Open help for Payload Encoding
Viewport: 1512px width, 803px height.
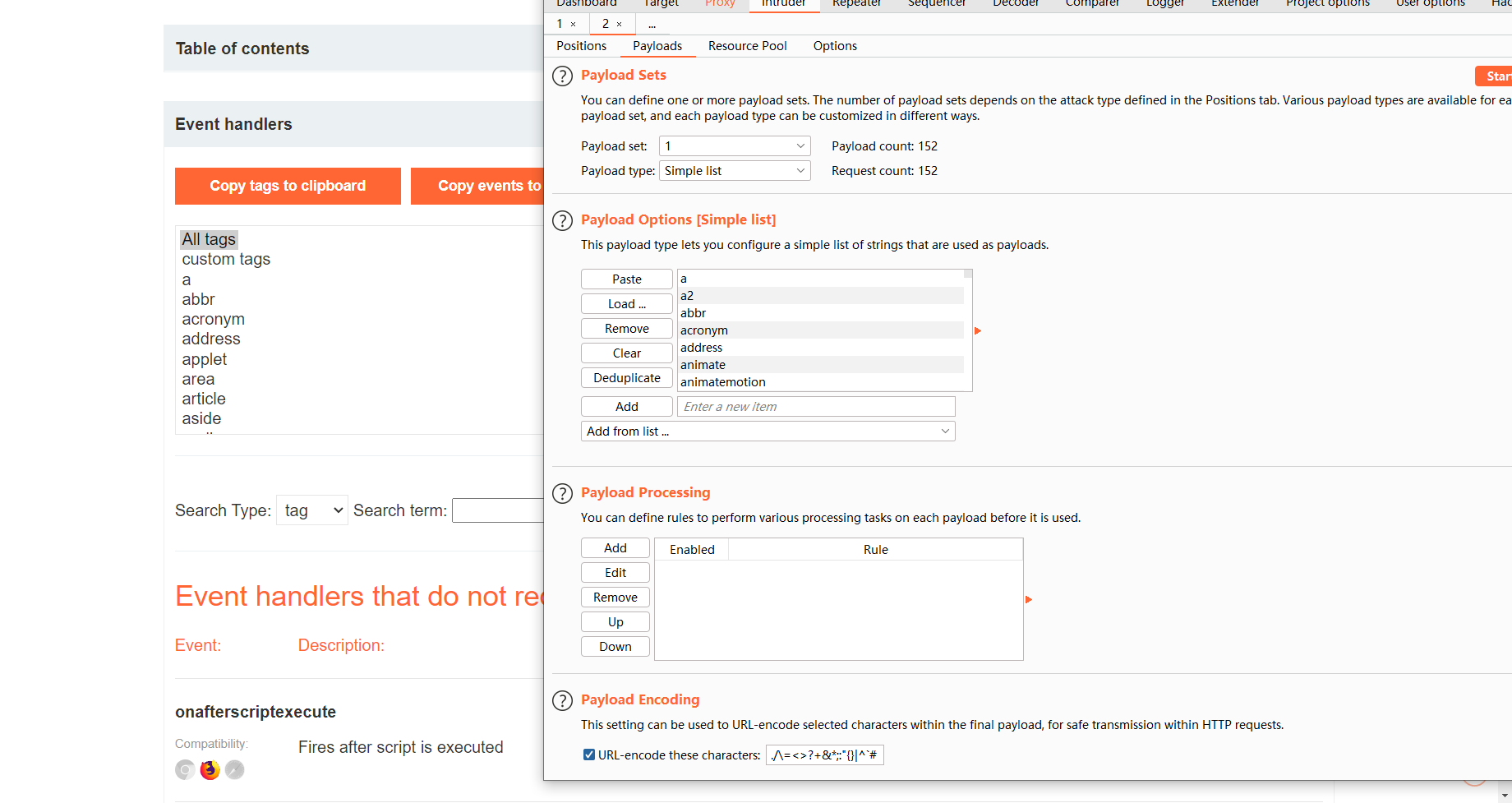(x=562, y=701)
